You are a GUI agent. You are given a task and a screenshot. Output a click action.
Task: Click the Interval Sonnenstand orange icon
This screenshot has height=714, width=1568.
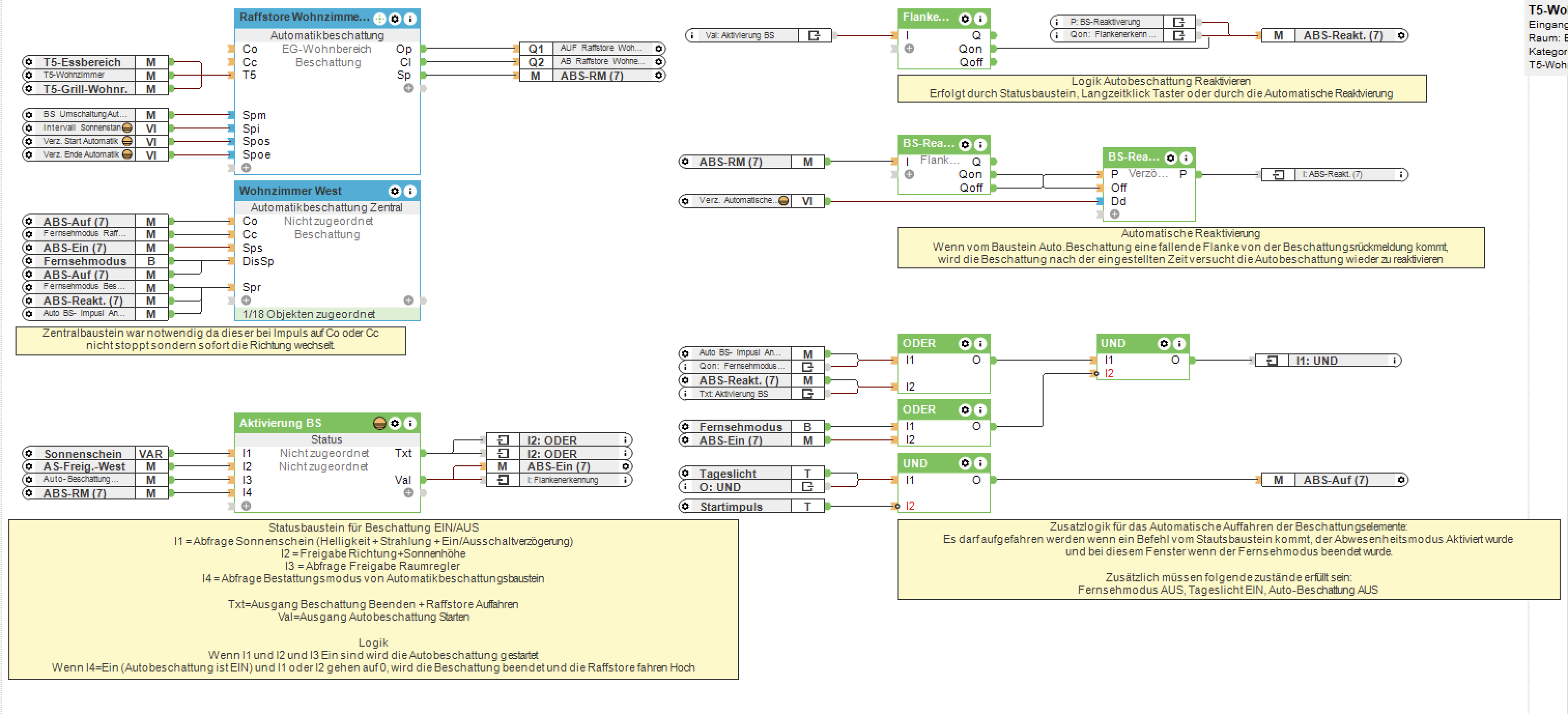click(127, 128)
